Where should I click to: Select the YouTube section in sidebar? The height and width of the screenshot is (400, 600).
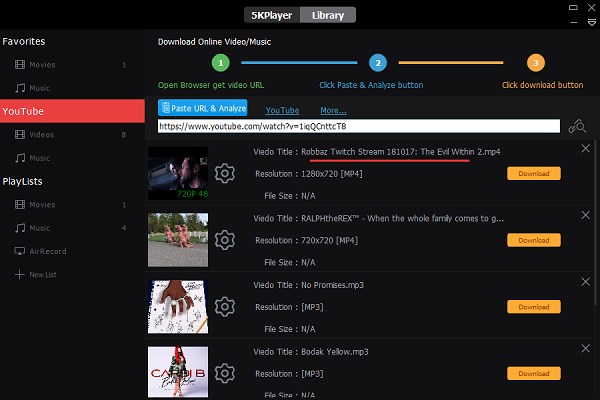coord(72,111)
